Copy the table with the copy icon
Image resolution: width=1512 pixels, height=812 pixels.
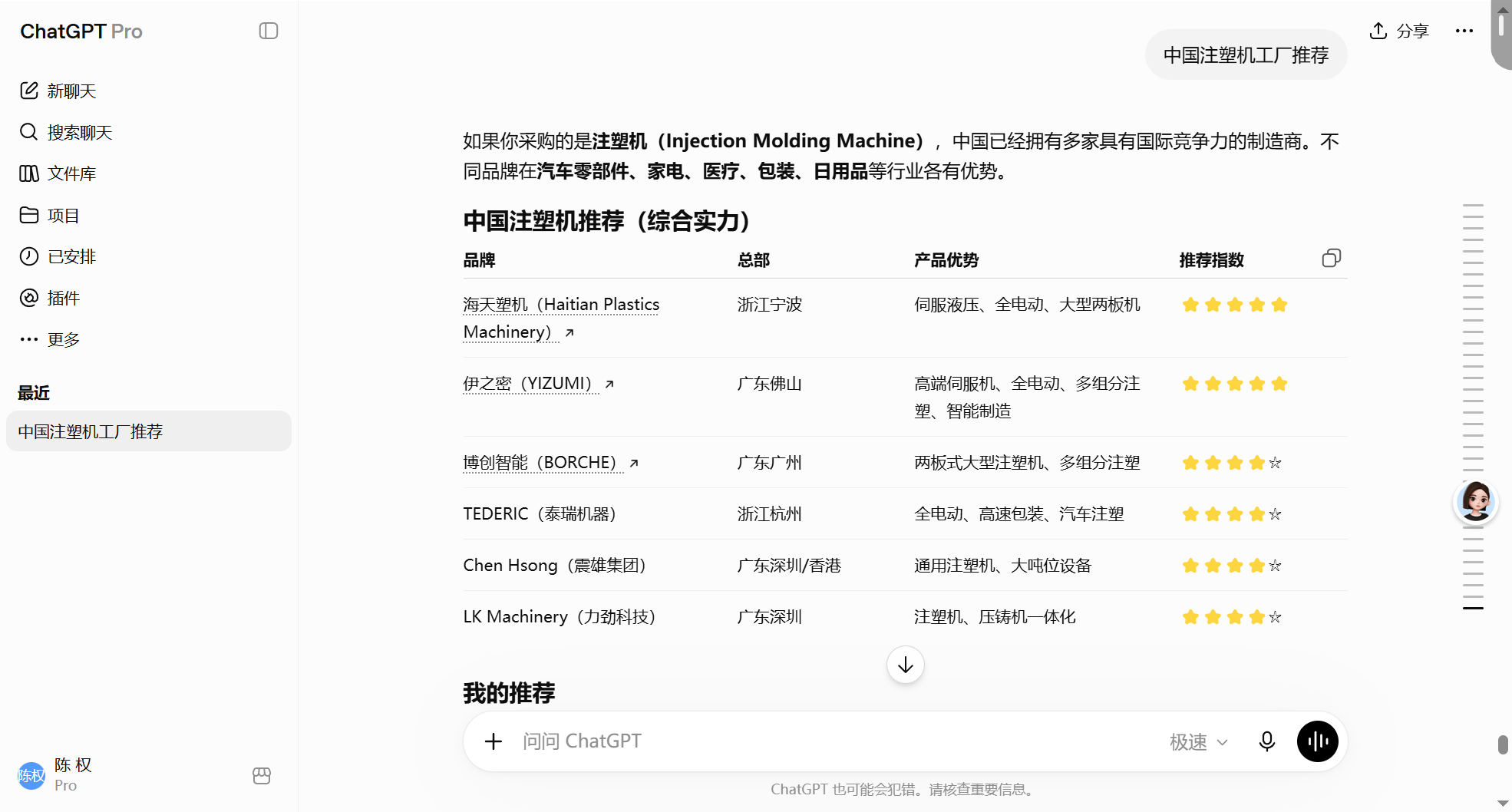1332,259
